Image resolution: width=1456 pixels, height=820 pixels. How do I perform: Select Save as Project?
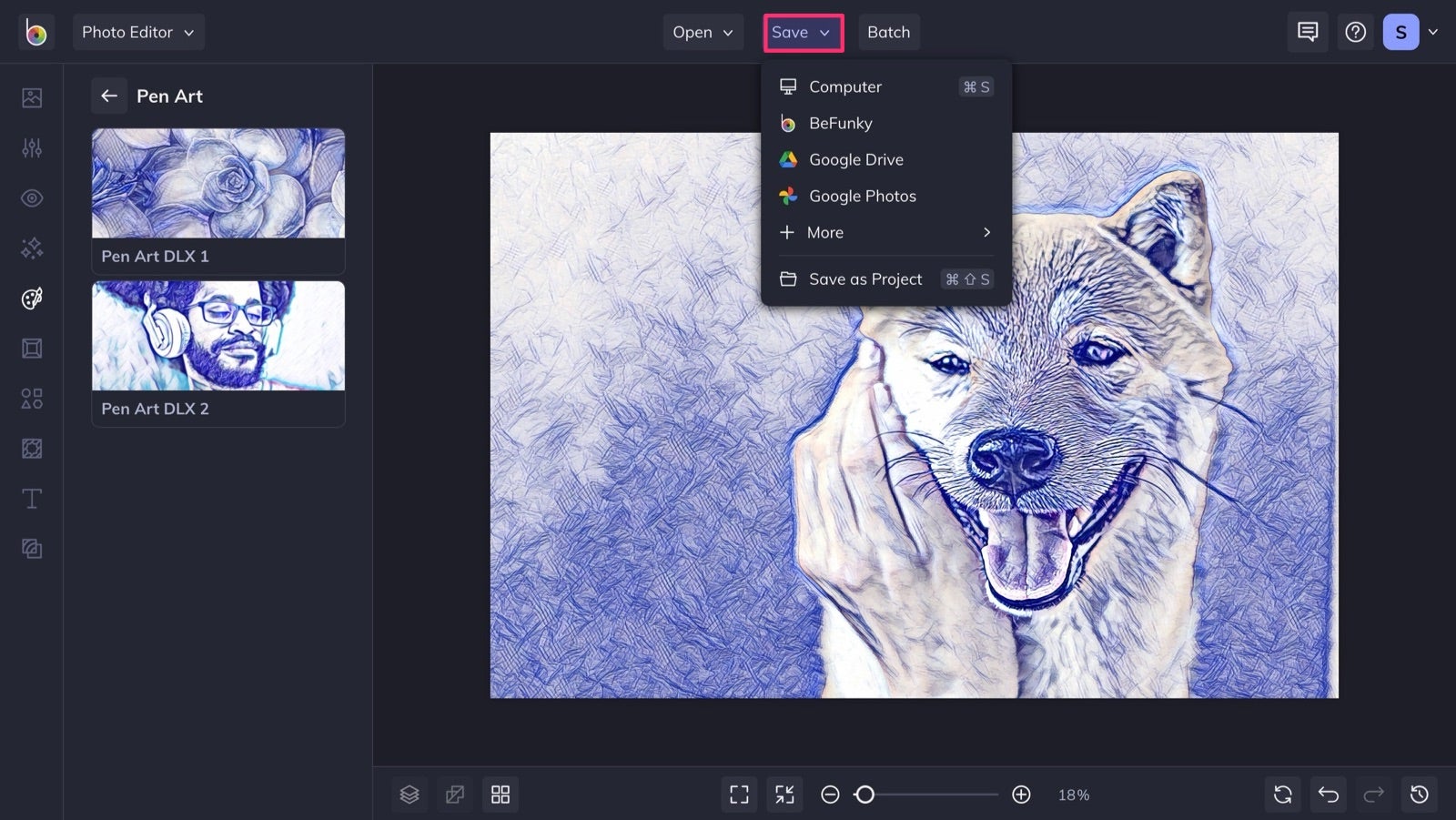tap(864, 278)
